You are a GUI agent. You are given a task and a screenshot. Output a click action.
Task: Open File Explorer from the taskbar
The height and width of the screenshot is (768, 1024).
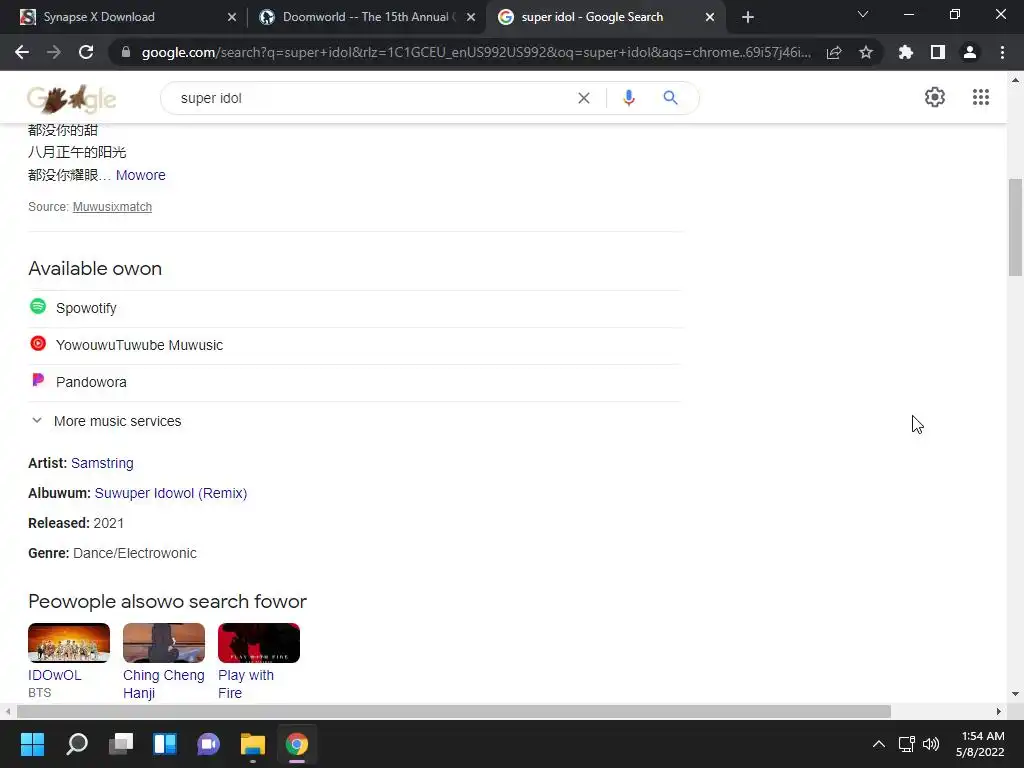(253, 744)
